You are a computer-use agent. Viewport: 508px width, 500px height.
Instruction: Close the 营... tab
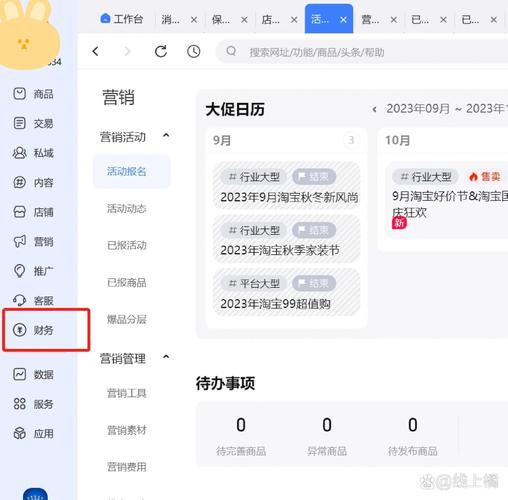pos(394,20)
